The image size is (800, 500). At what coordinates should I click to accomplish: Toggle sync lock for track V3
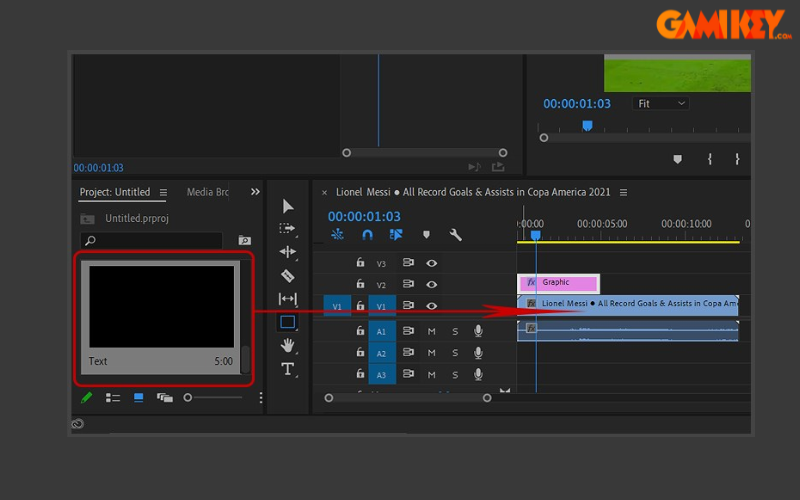(x=408, y=262)
